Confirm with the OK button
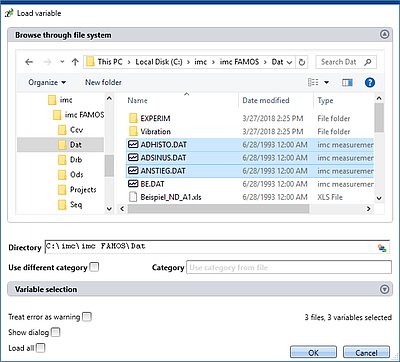400x362 pixels. point(313,353)
